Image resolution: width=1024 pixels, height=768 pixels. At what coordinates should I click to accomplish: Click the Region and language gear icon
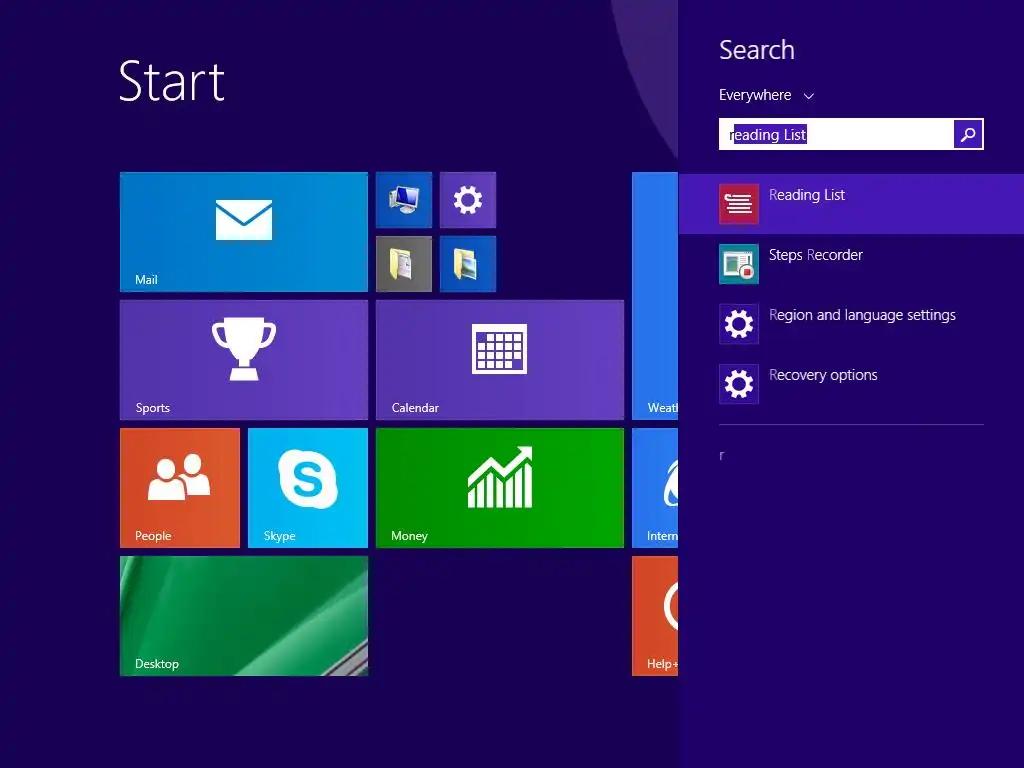739,324
